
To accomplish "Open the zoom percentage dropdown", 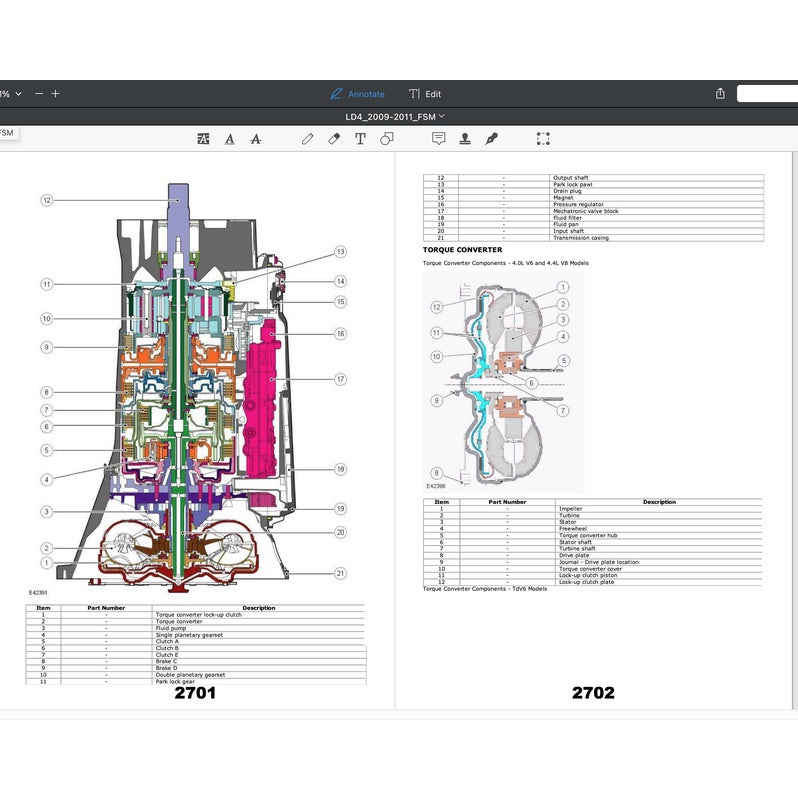I will pos(10,94).
